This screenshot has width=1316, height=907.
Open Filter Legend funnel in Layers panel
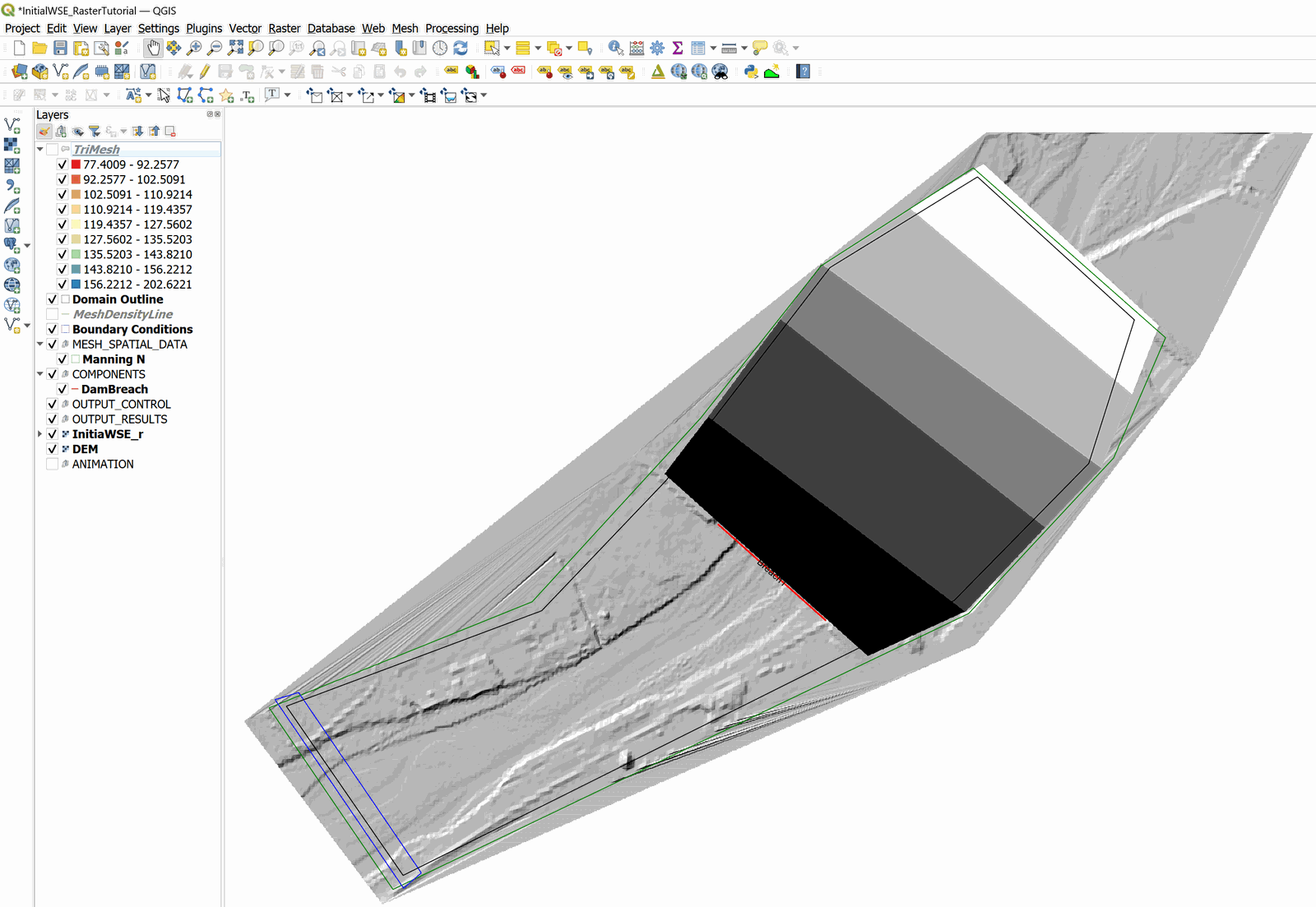click(95, 132)
